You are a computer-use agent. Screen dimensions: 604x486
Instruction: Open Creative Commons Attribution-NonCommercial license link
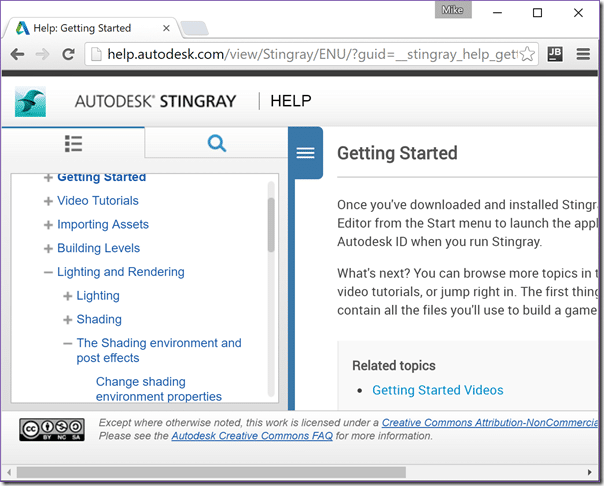pyautogui.click(x=490, y=422)
